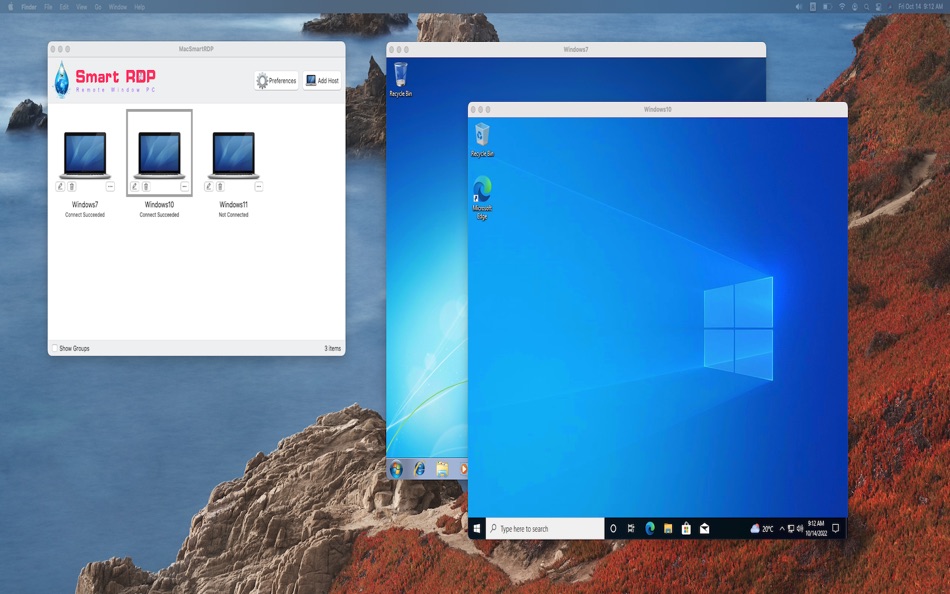950x594 pixels.
Task: Open Microsoft Store on Windows10 taskbar
Action: [x=686, y=529]
